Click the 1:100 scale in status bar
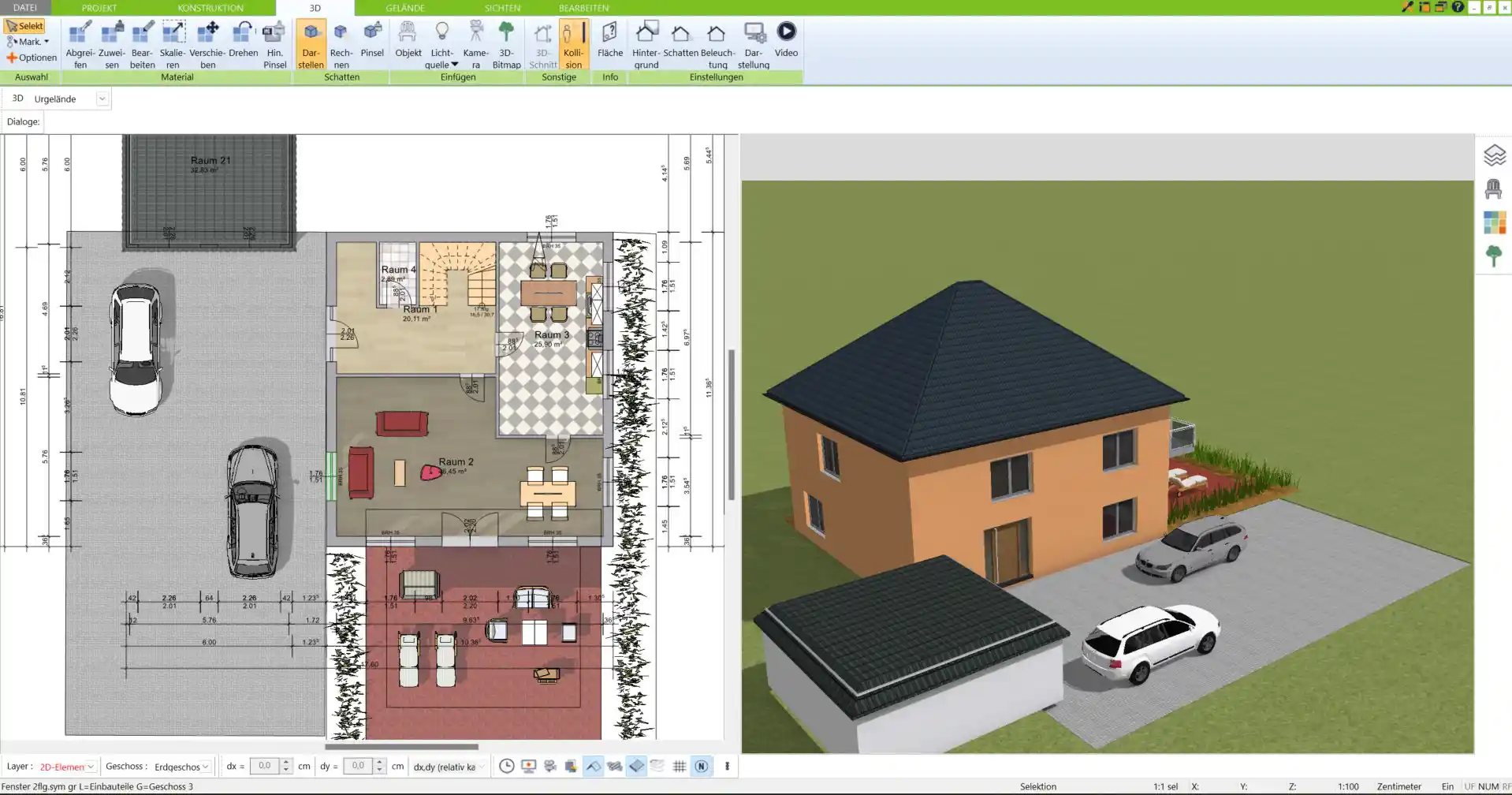The height and width of the screenshot is (795, 1512). point(1348,786)
